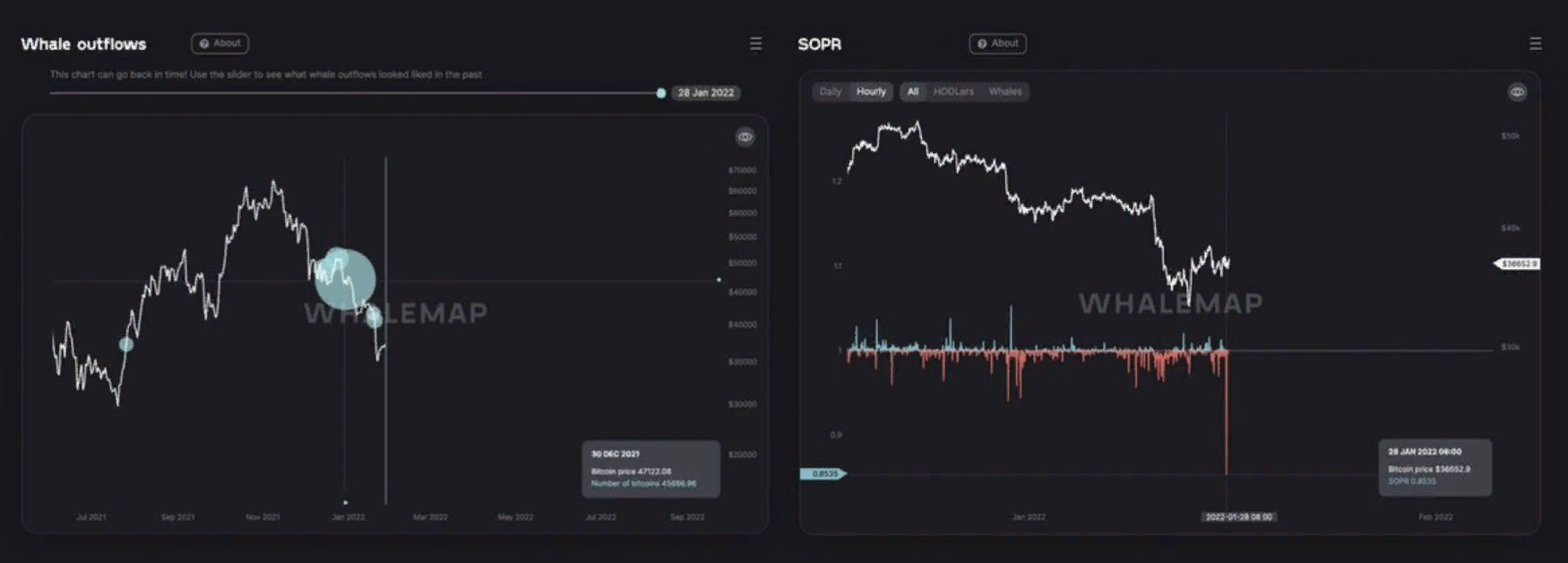Click the 0.8535 SOPR value marker
The height and width of the screenshot is (563, 1568).
click(x=823, y=473)
